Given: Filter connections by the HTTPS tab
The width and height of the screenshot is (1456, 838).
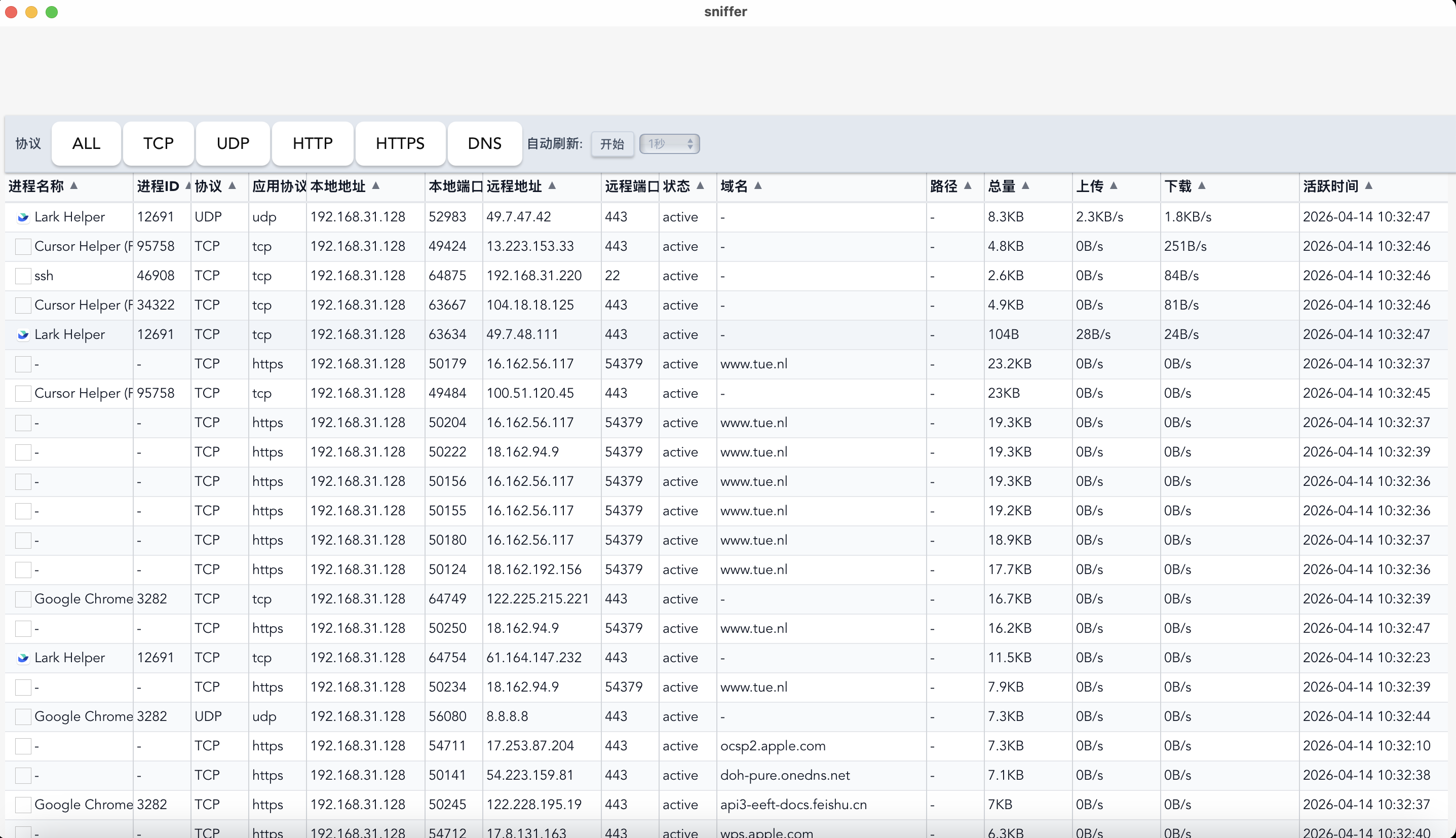Looking at the screenshot, I should pyautogui.click(x=400, y=143).
